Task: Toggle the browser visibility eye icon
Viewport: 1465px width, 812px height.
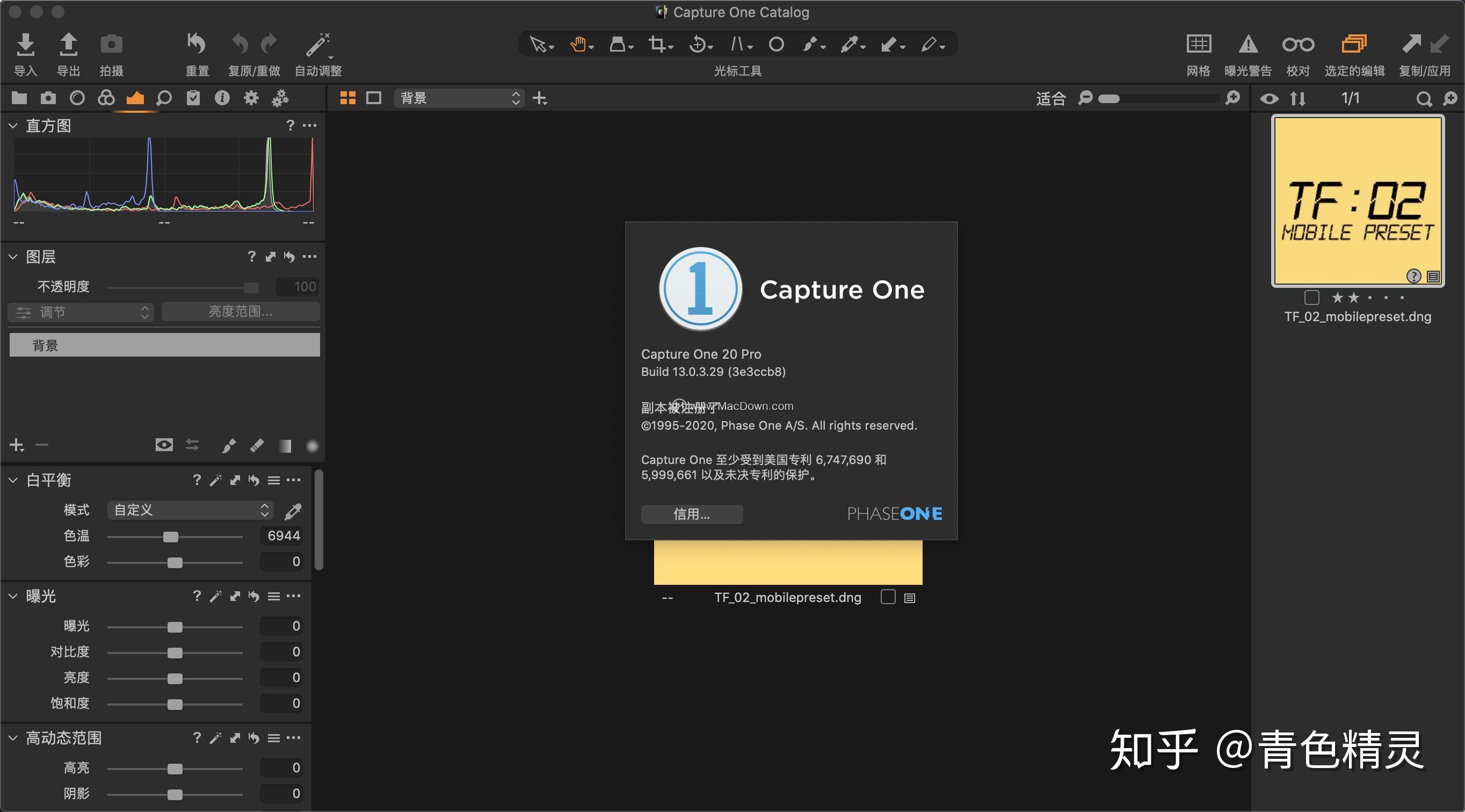Action: point(1270,99)
